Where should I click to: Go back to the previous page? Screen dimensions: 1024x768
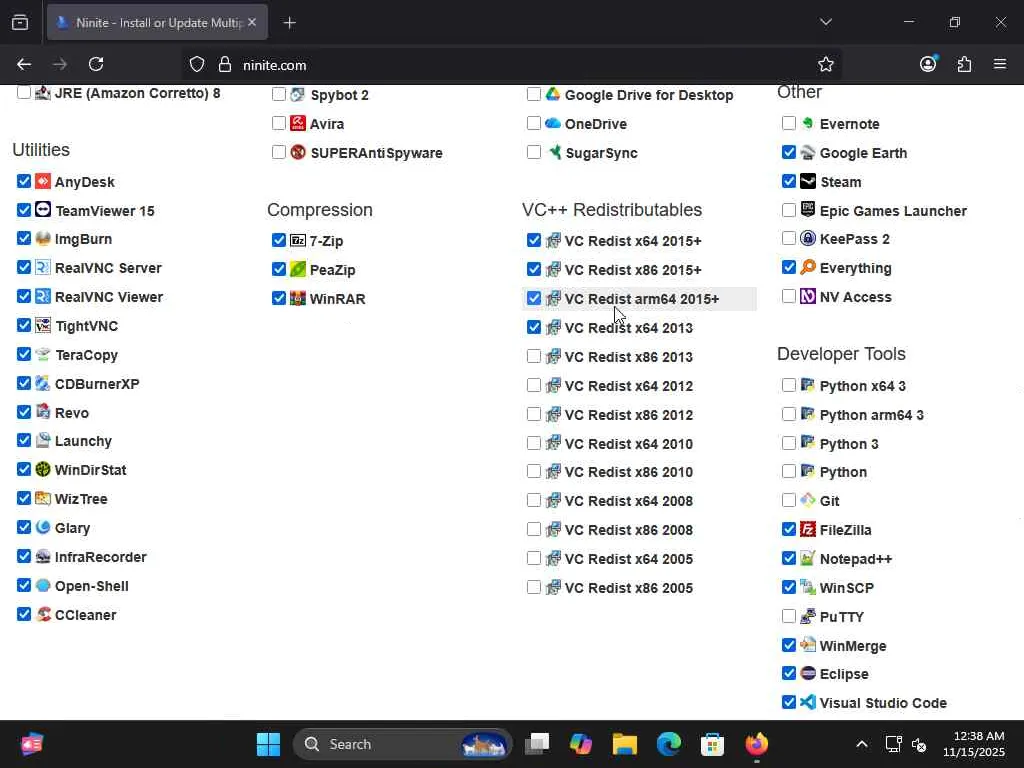(24, 64)
